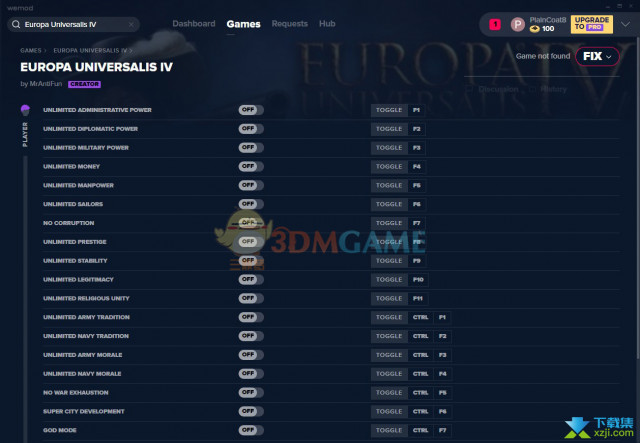Enable God Mode switch
Image resolution: width=640 pixels, height=443 pixels.
coord(251,430)
